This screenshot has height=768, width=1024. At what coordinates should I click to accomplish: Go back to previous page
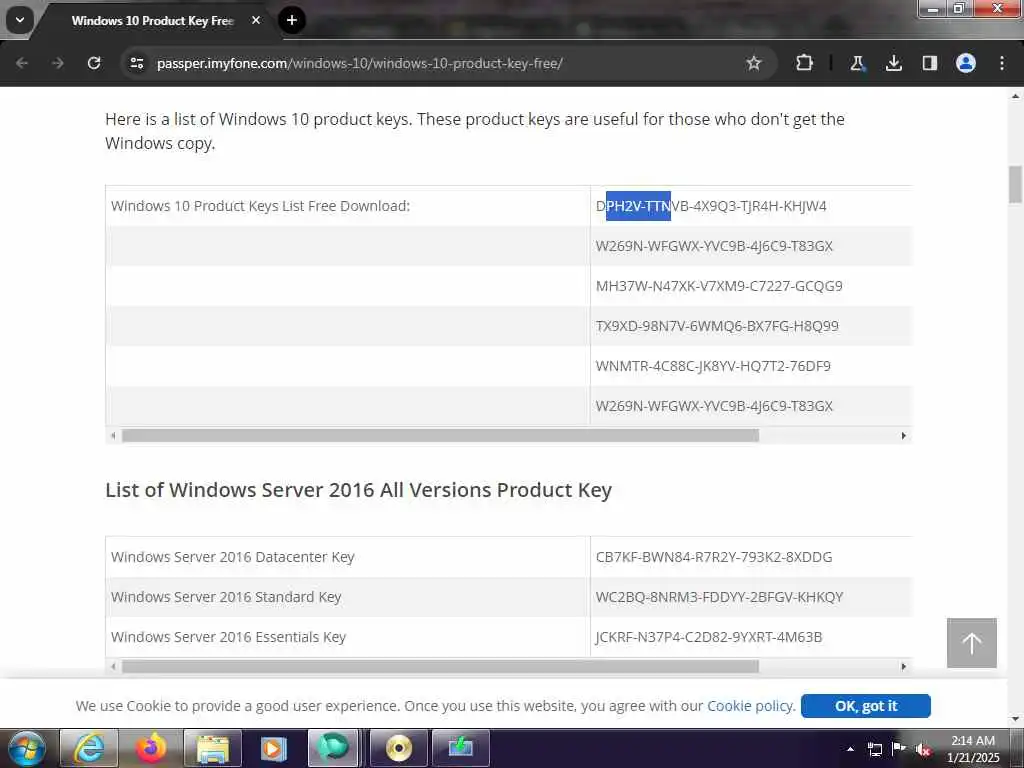pyautogui.click(x=22, y=63)
